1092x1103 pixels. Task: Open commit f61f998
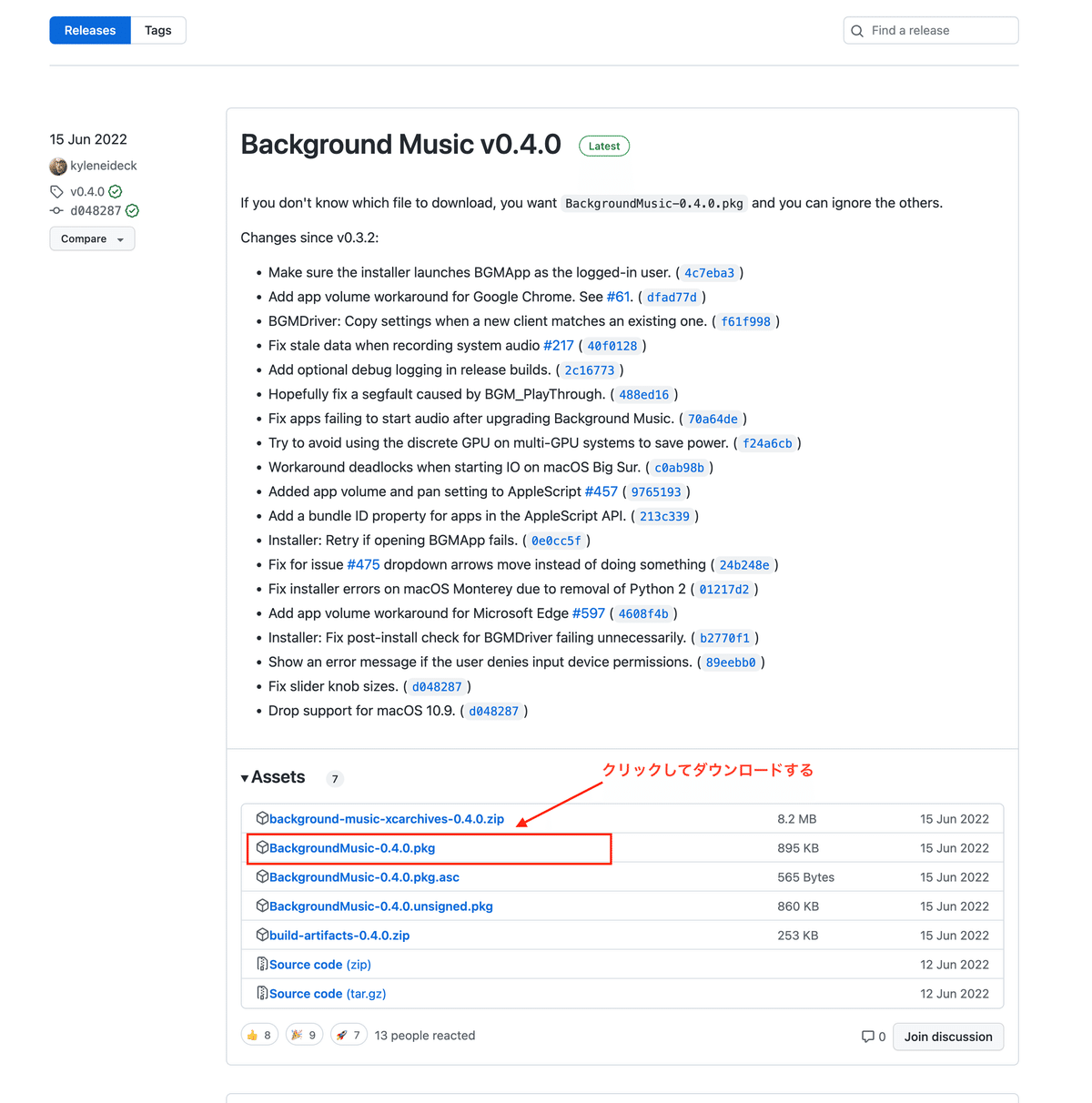click(745, 322)
